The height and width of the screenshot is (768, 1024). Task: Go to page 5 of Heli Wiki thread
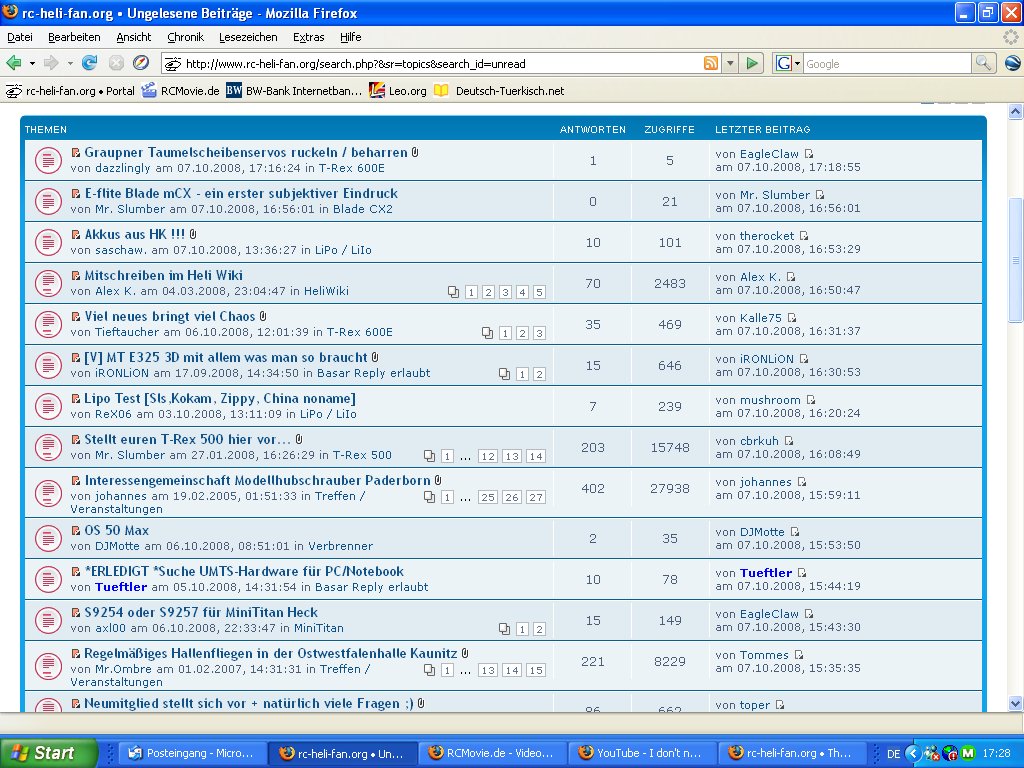click(x=539, y=292)
